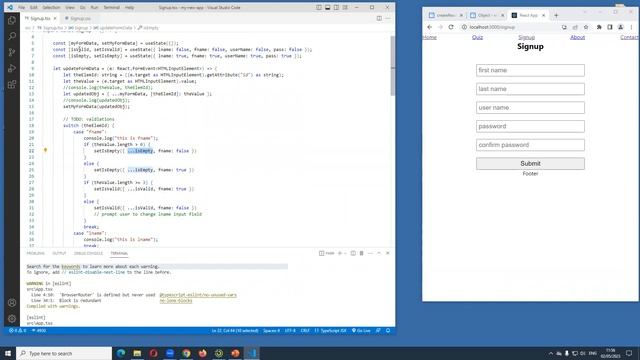Viewport: 640px width, 360px height.
Task: Close the Signup.tsx editor tab
Action: [x=55, y=18]
